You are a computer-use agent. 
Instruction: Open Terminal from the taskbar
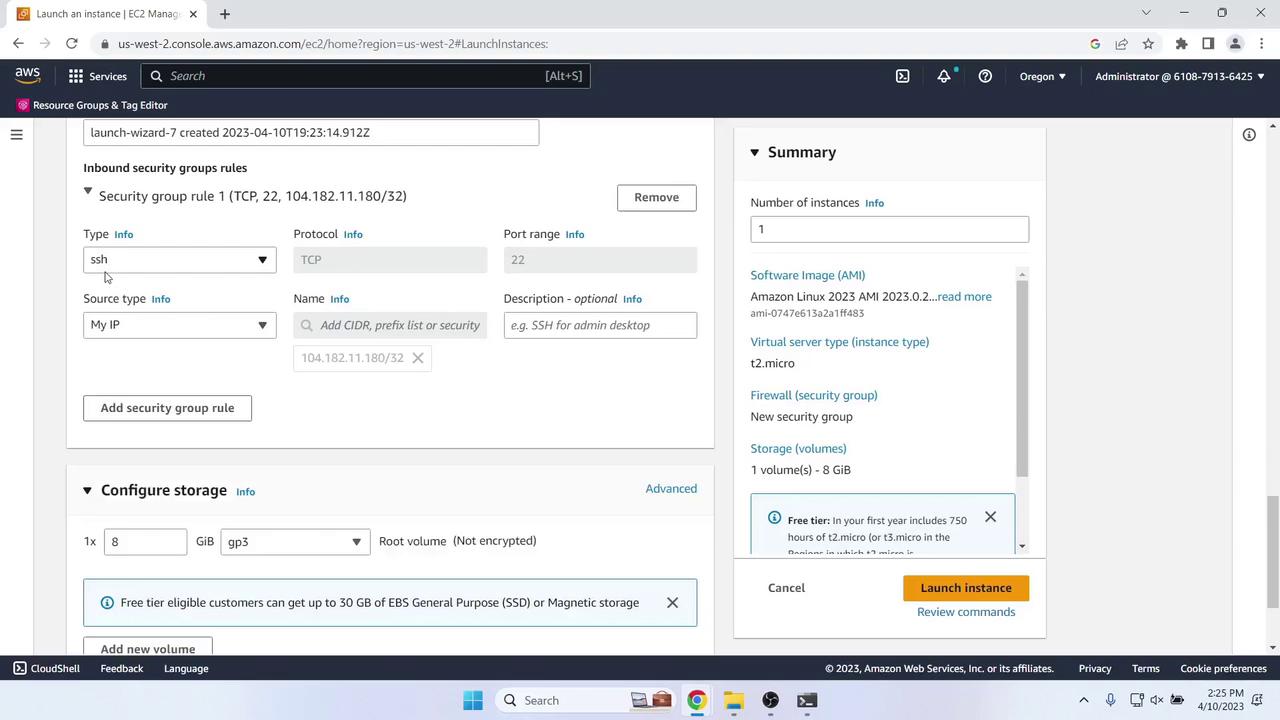[807, 700]
